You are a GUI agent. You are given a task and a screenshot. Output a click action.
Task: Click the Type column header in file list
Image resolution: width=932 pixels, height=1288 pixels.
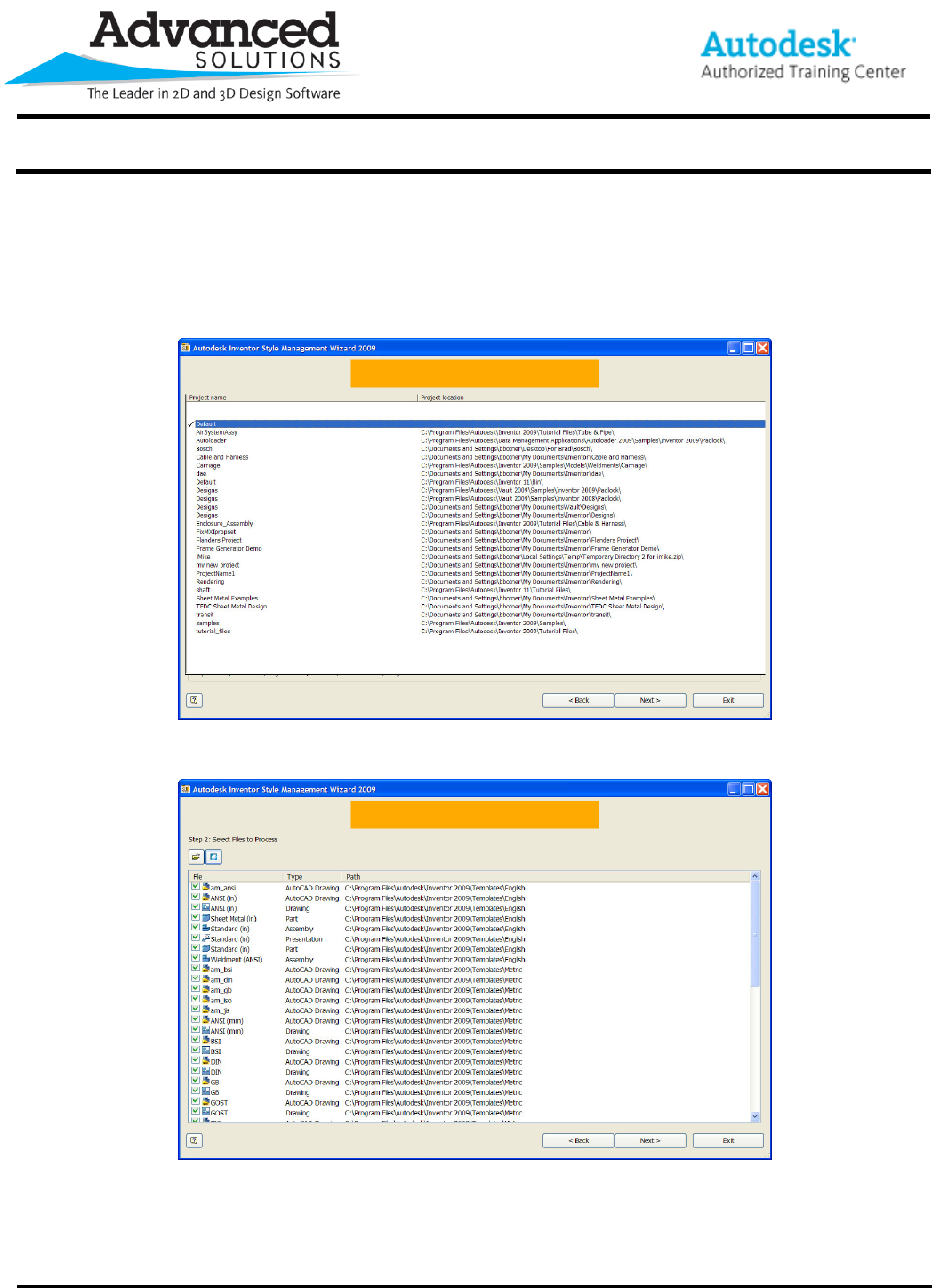tap(312, 877)
